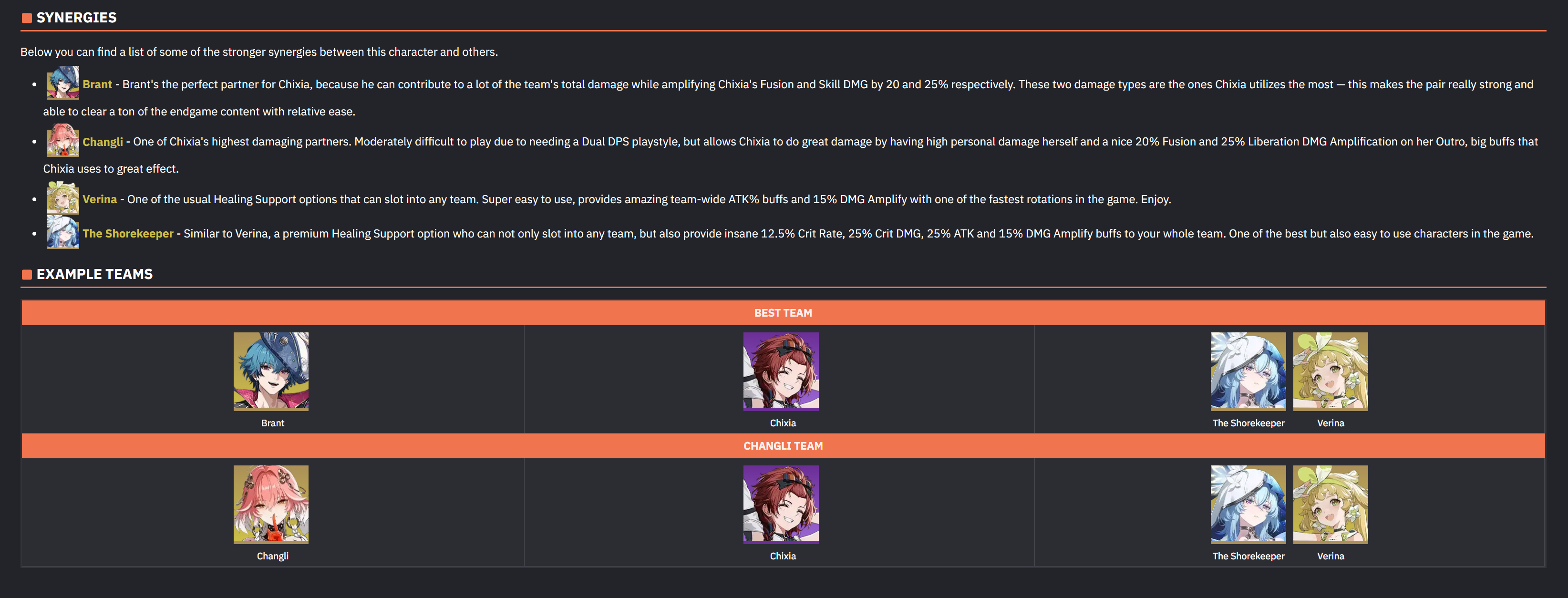Click the BEST TEAM header bar
This screenshot has height=598, width=1568.
click(784, 313)
